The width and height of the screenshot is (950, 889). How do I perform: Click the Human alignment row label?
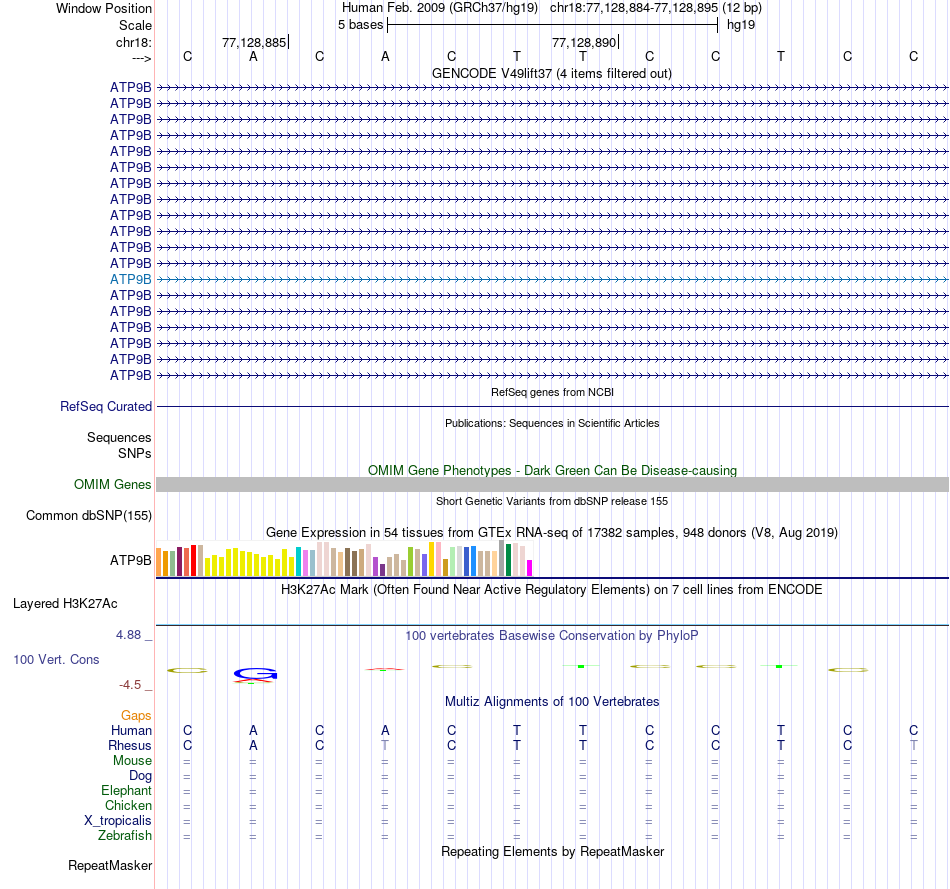[131, 731]
